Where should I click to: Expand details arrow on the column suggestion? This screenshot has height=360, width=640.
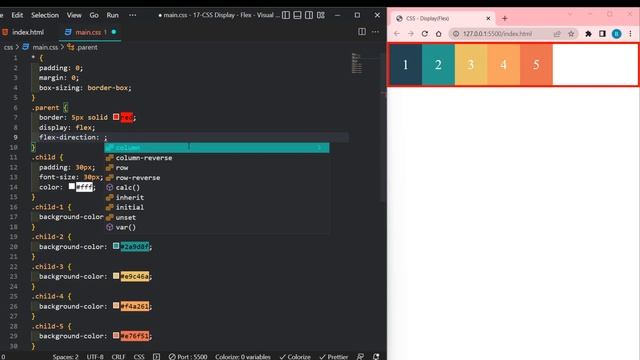coord(320,148)
